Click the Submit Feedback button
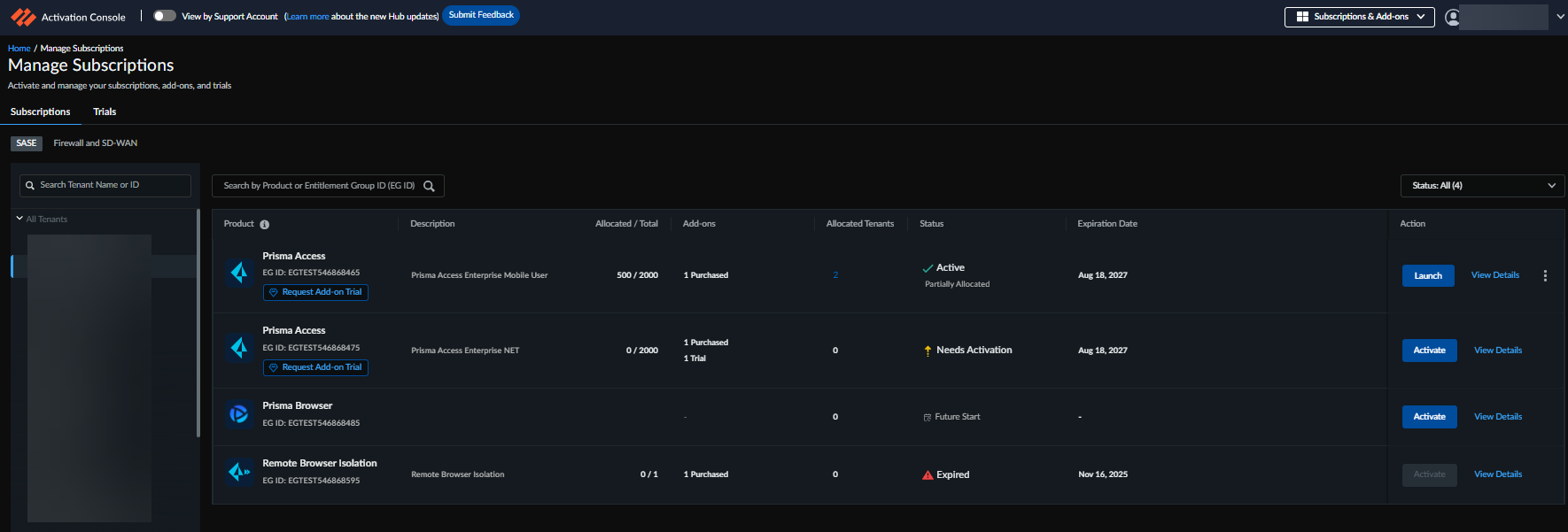Viewport: 1568px width, 532px height. pos(481,15)
